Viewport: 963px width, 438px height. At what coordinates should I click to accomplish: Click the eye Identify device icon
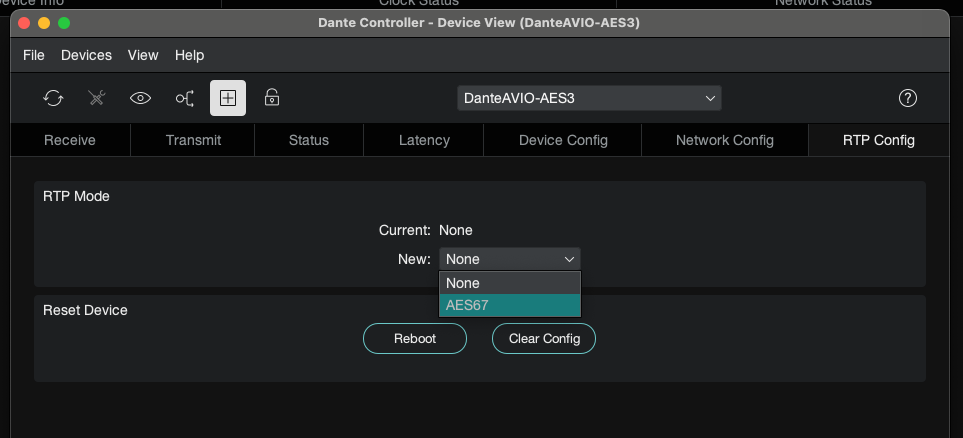[141, 98]
